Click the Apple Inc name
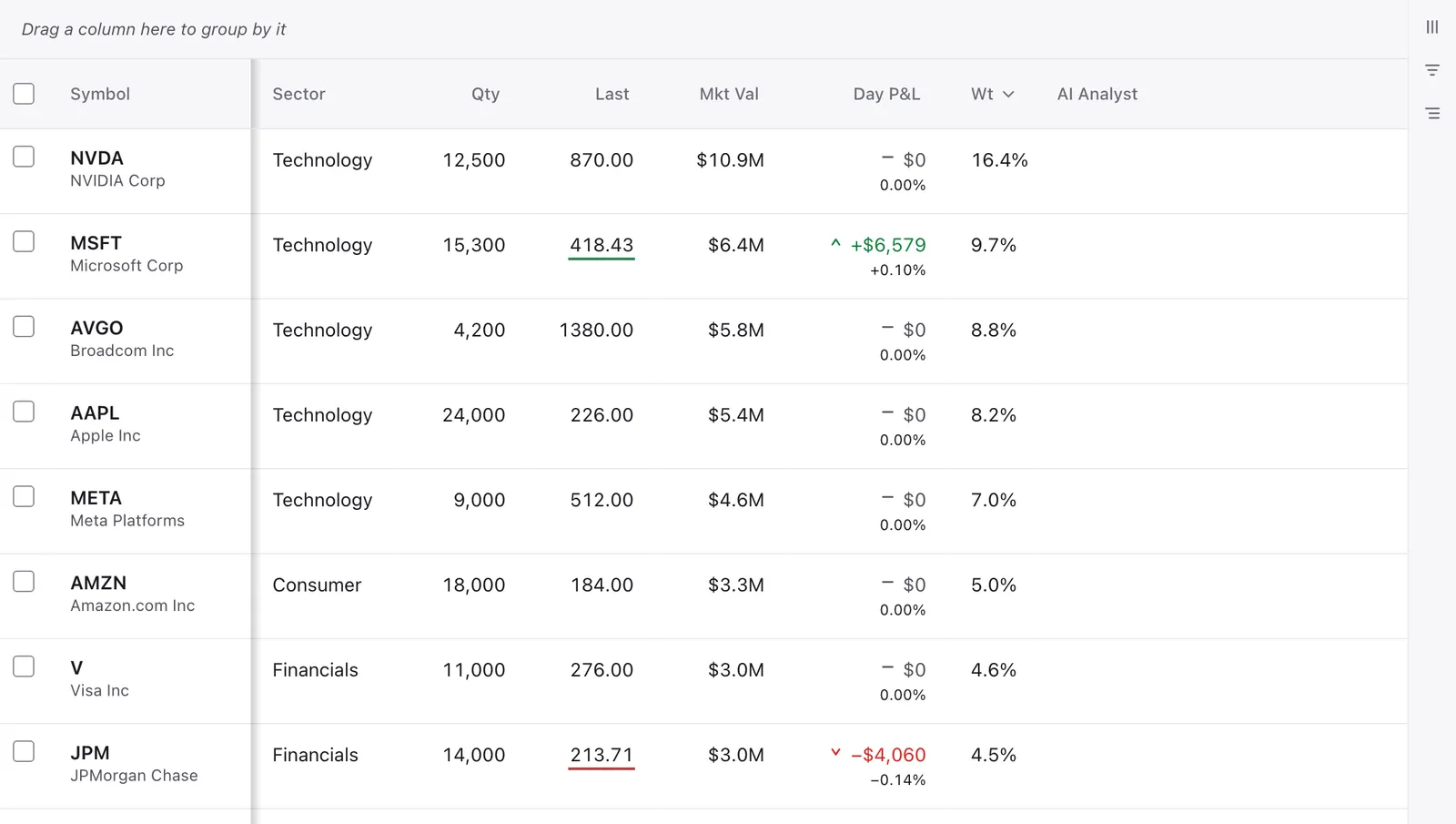Viewport: 1456px width, 824px height. (x=106, y=435)
